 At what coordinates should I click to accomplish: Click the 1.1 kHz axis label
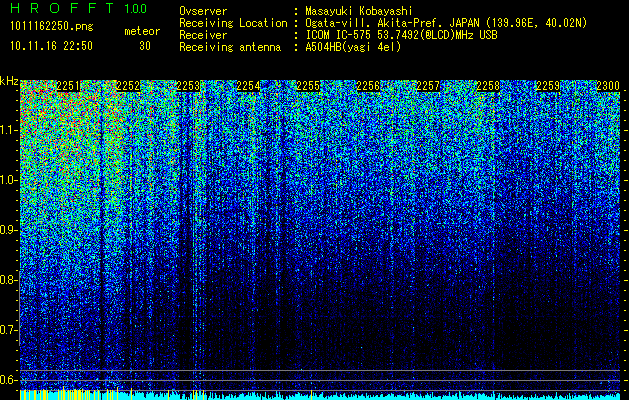coord(9,130)
